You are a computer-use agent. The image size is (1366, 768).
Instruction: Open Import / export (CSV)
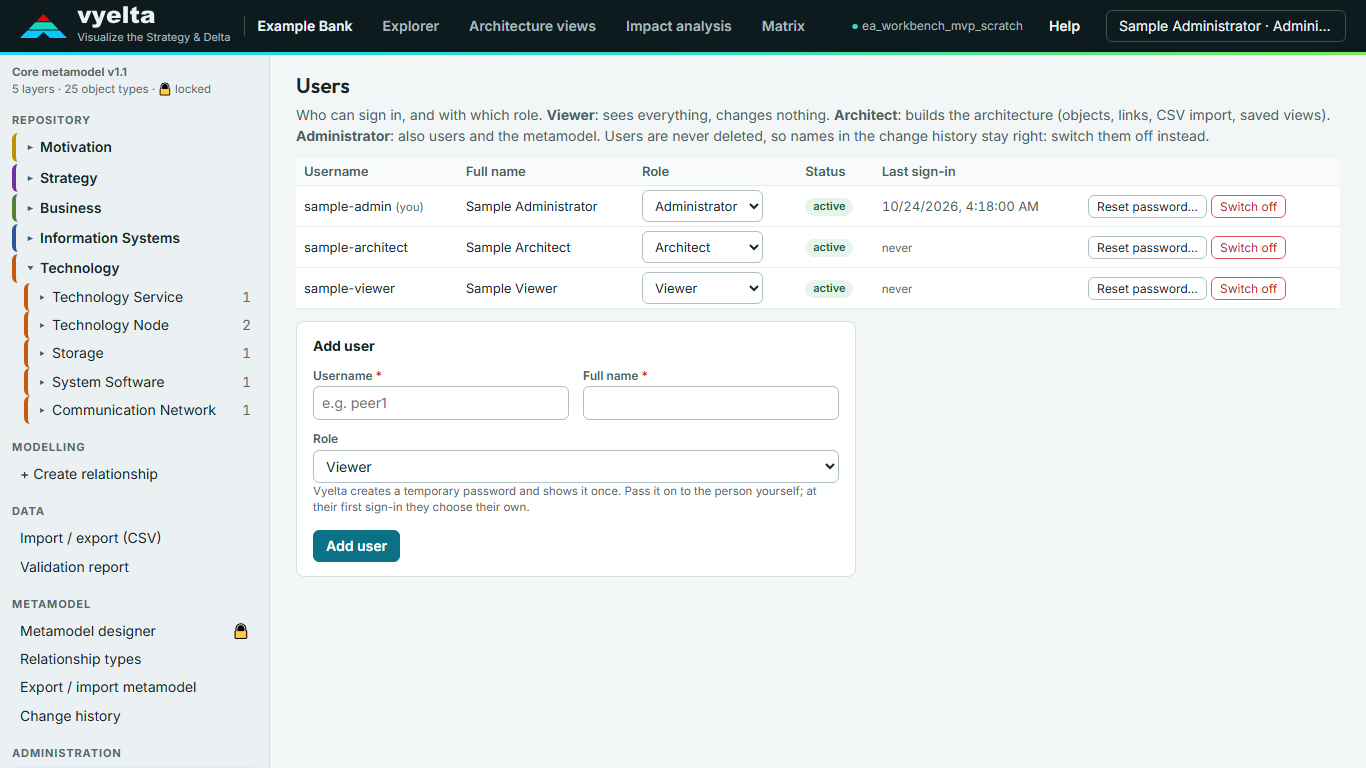coord(90,538)
